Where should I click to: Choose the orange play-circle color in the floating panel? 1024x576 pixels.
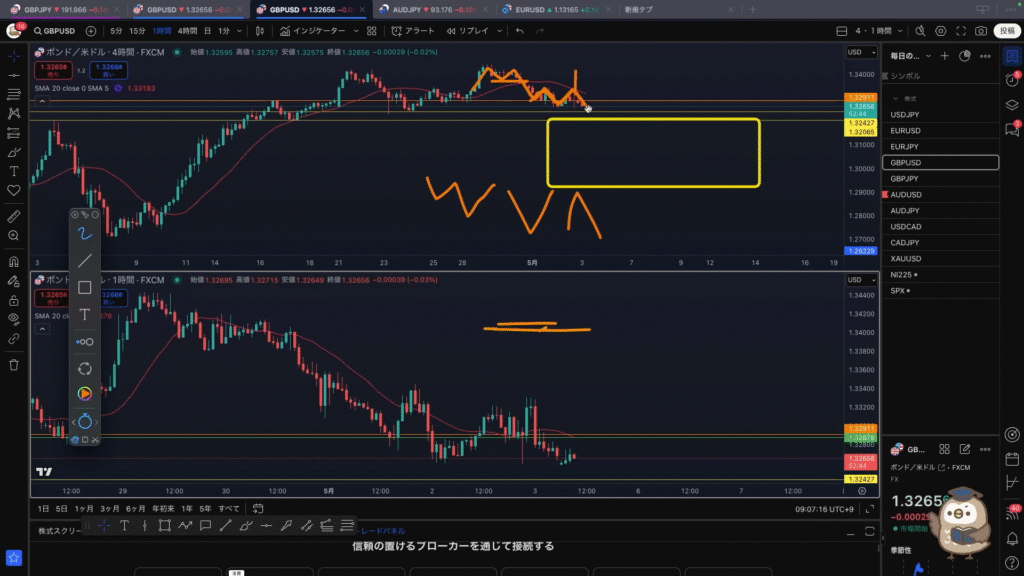[x=84, y=394]
